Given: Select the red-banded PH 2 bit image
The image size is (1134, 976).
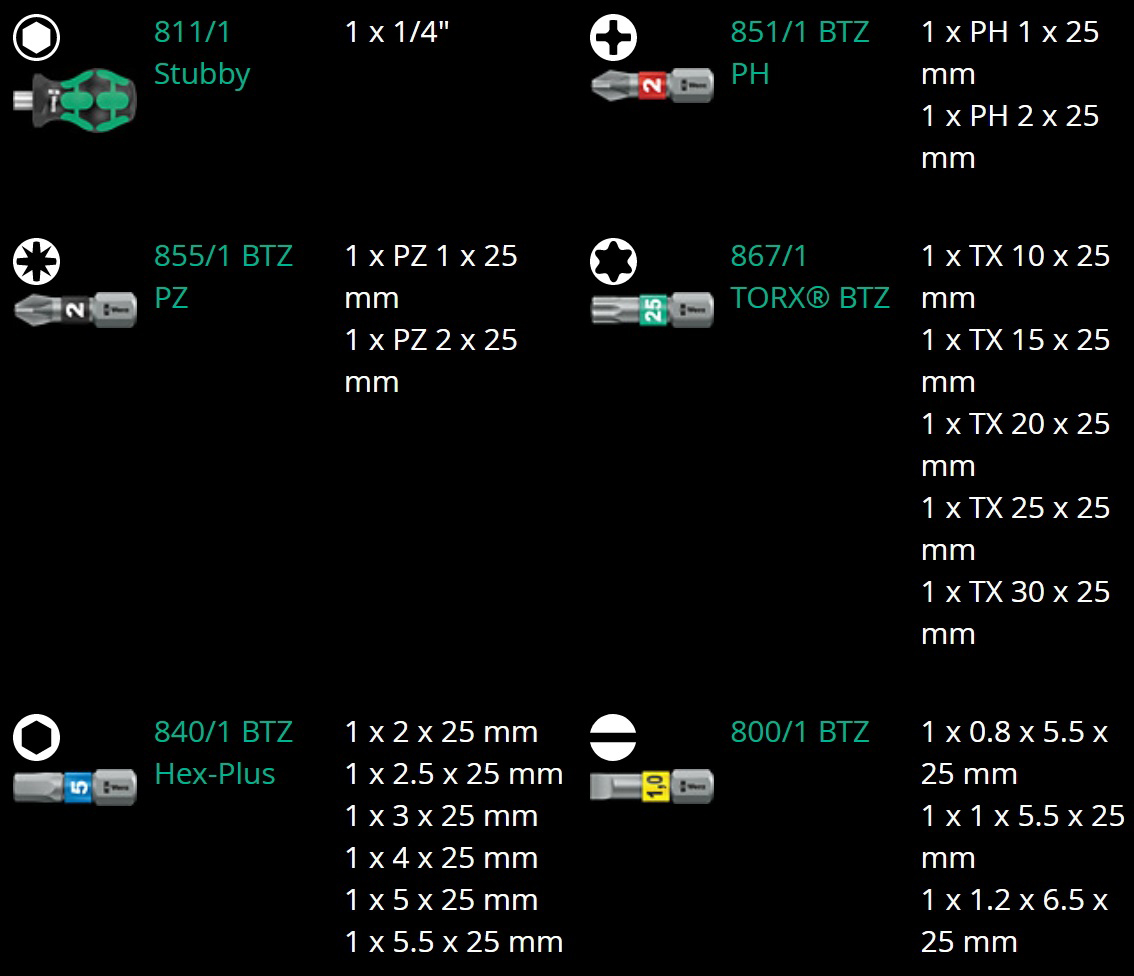Looking at the screenshot, I should [x=652, y=86].
